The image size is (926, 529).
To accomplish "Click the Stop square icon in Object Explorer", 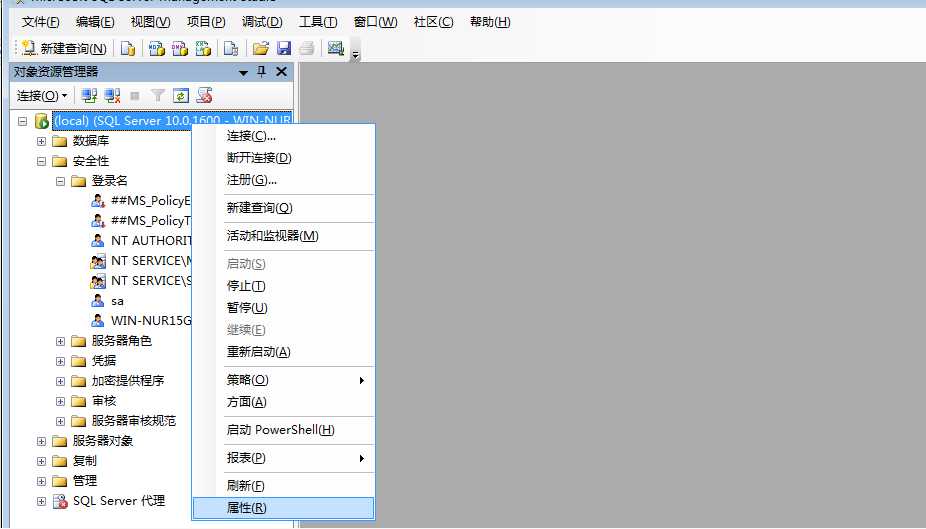I will point(135,96).
